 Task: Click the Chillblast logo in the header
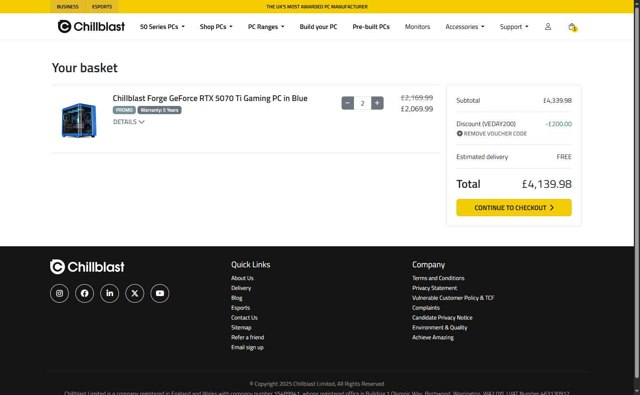[91, 27]
